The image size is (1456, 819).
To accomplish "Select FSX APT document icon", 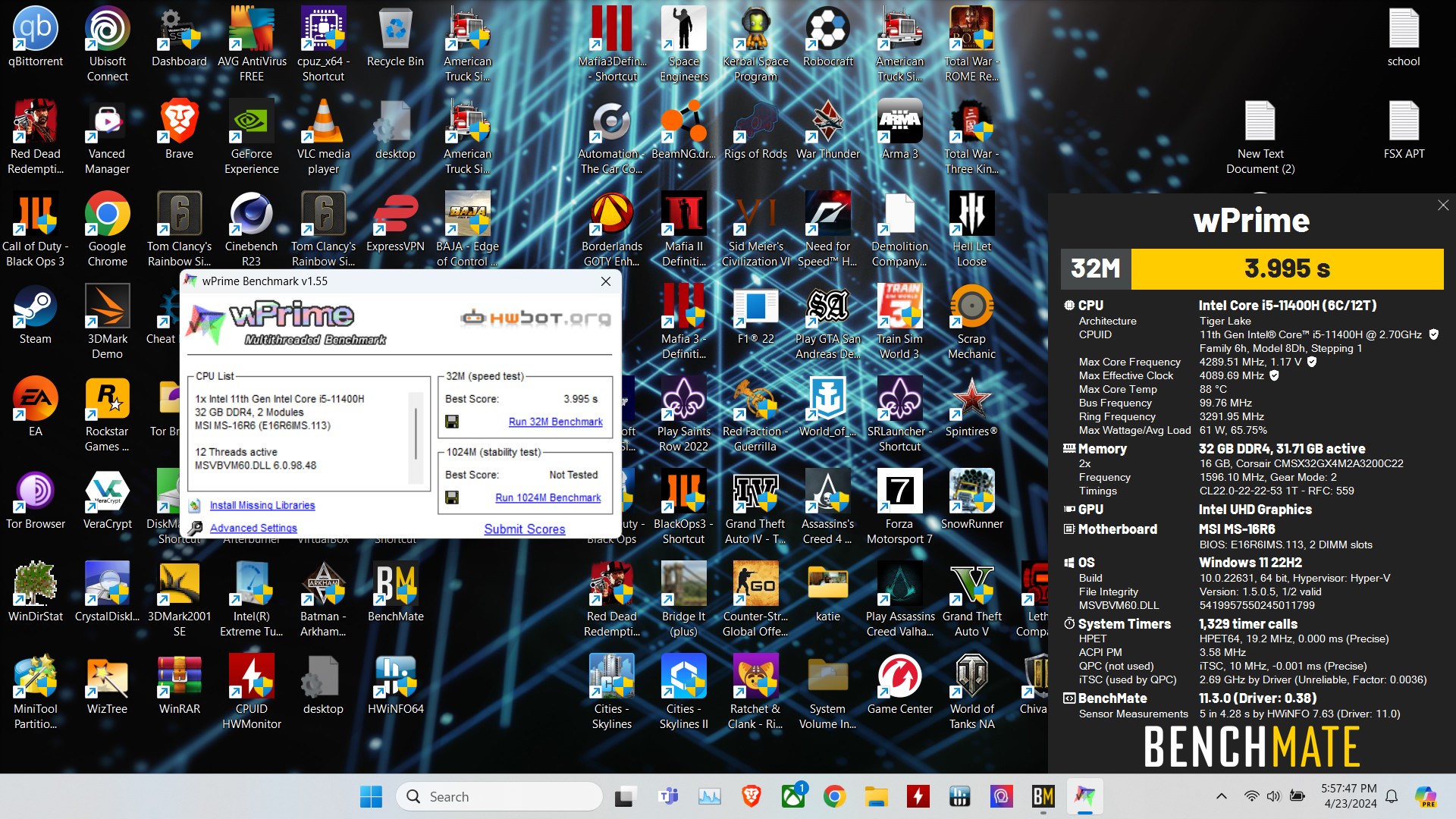I will [1404, 129].
